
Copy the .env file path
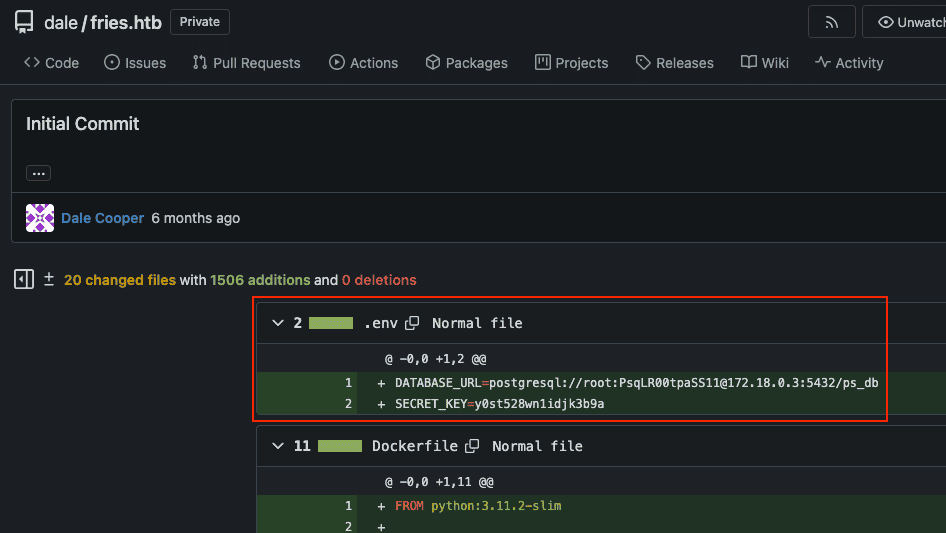pyautogui.click(x=412, y=323)
